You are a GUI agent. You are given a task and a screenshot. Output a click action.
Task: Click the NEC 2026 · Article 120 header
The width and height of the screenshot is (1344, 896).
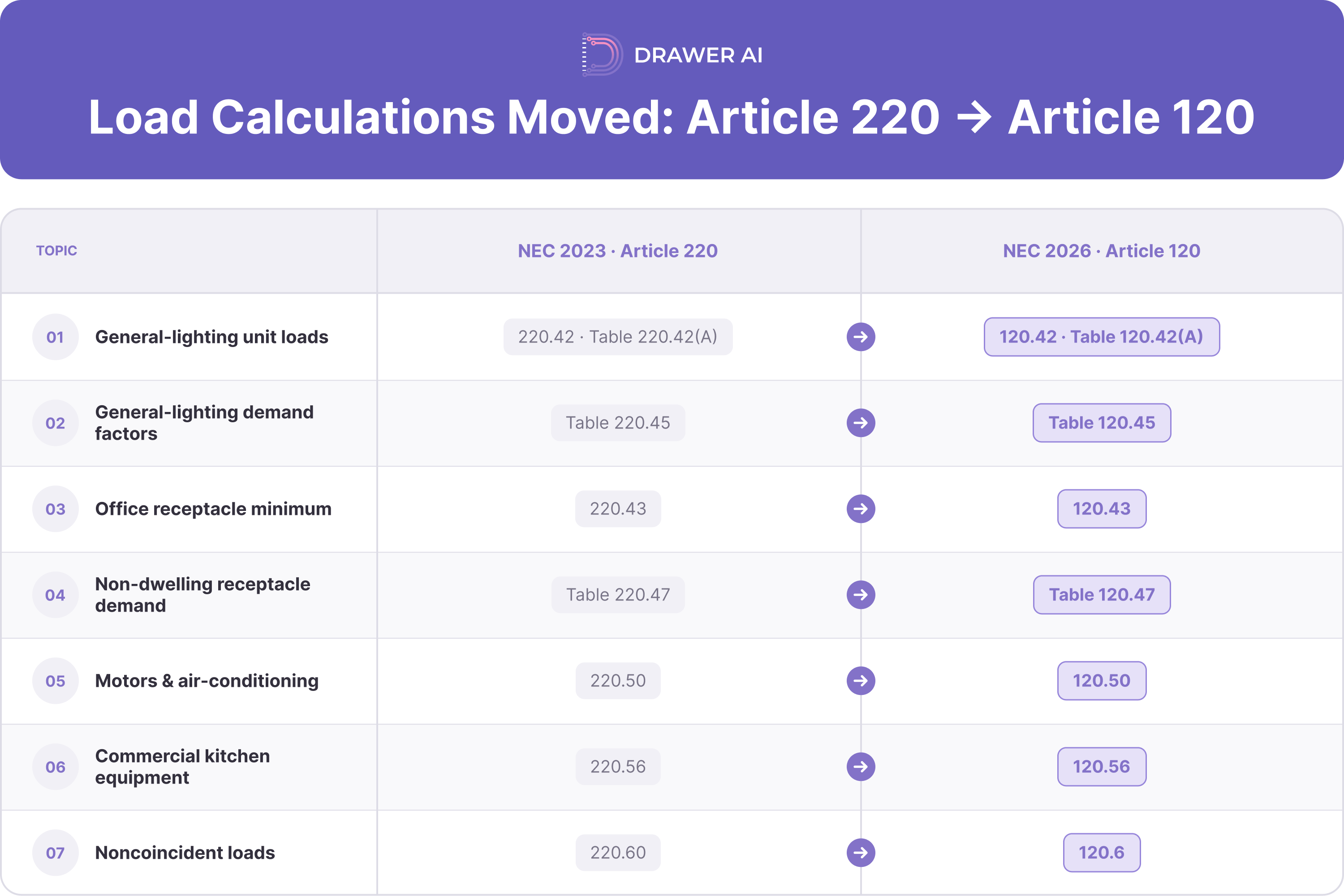[1102, 251]
